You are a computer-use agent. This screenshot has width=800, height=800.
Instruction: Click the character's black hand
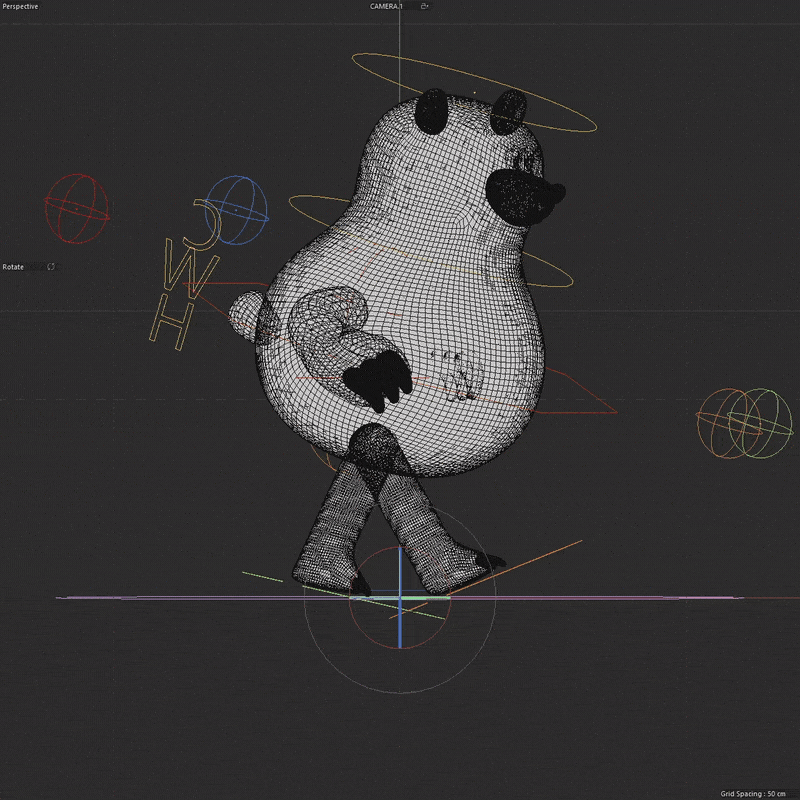(378, 380)
